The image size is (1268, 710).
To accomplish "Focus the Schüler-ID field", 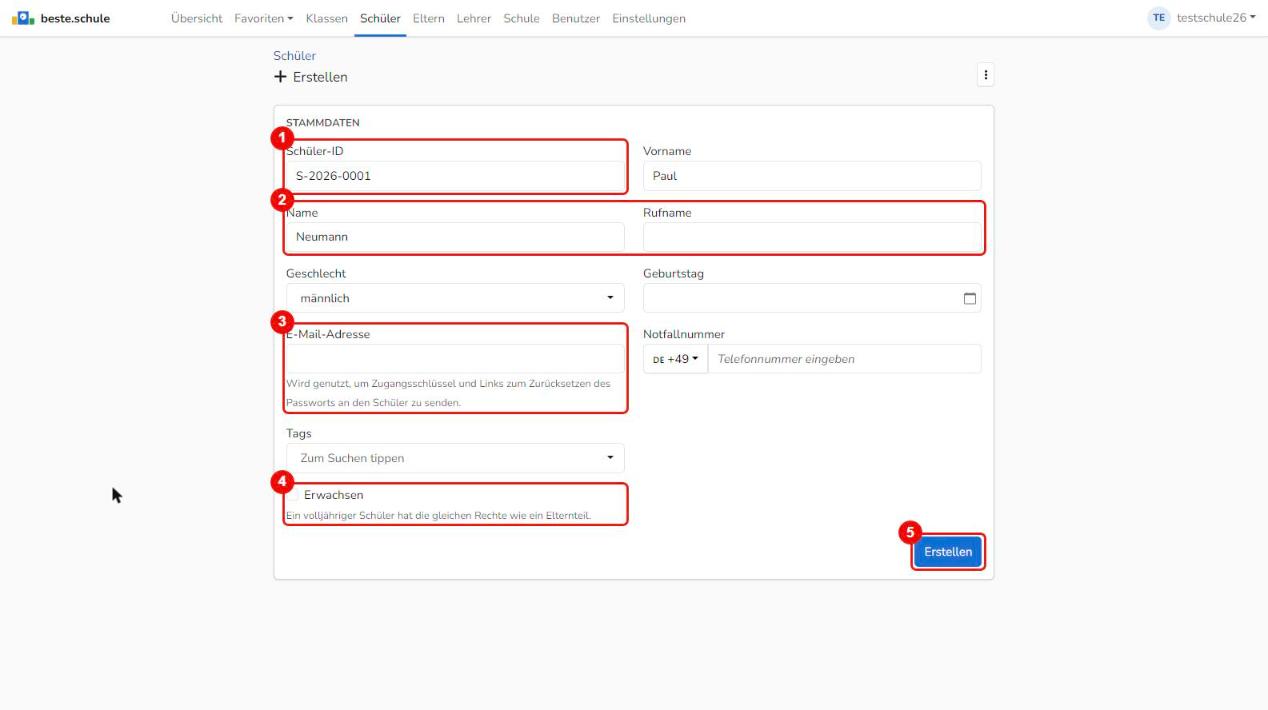I will pos(455,176).
